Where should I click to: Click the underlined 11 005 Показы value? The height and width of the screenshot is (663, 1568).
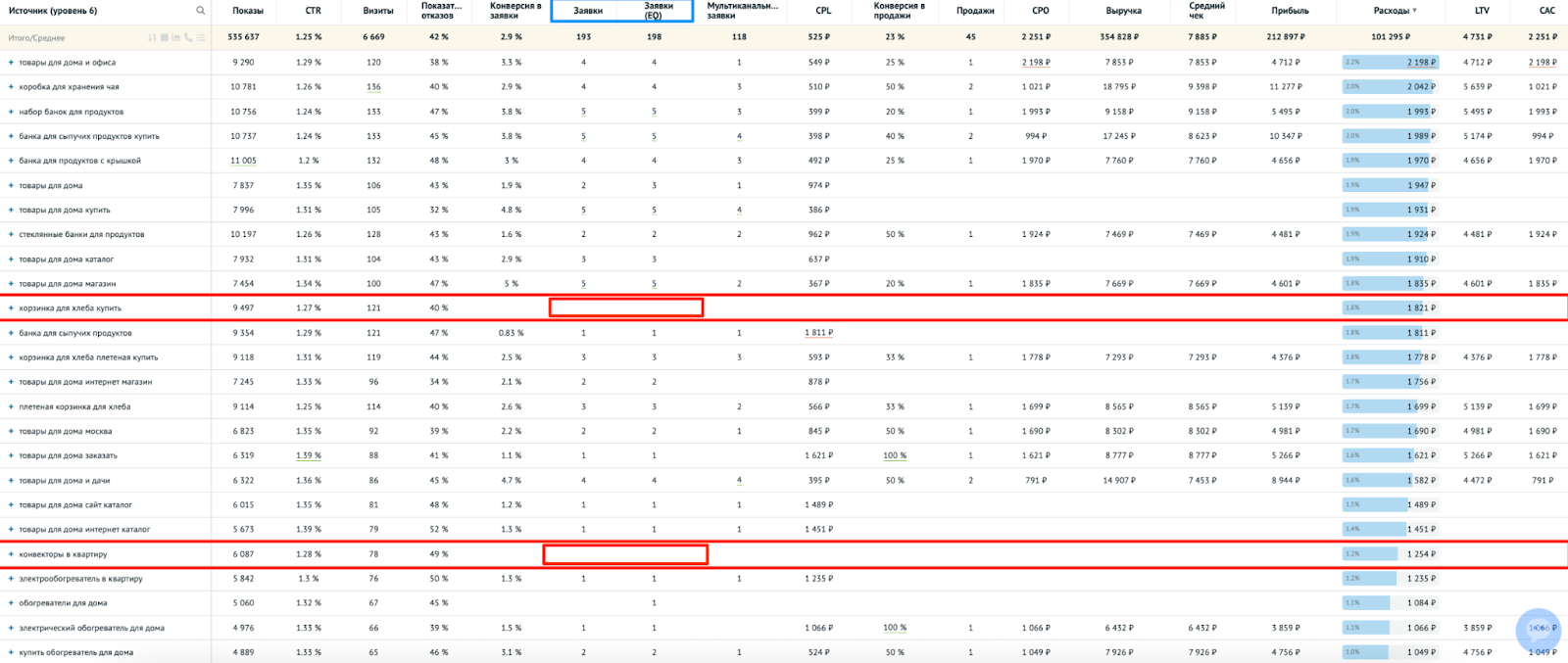tap(243, 161)
